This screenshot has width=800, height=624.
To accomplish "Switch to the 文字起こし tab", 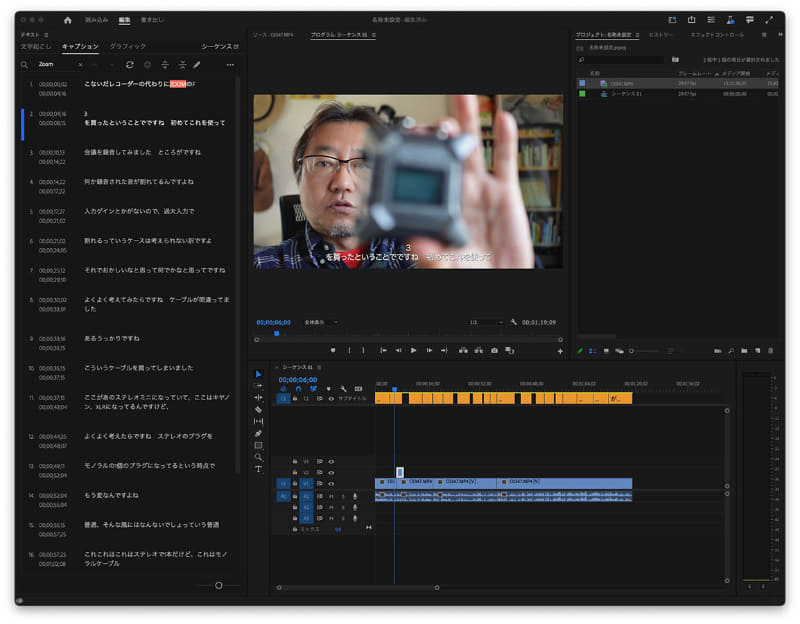I will coord(36,46).
